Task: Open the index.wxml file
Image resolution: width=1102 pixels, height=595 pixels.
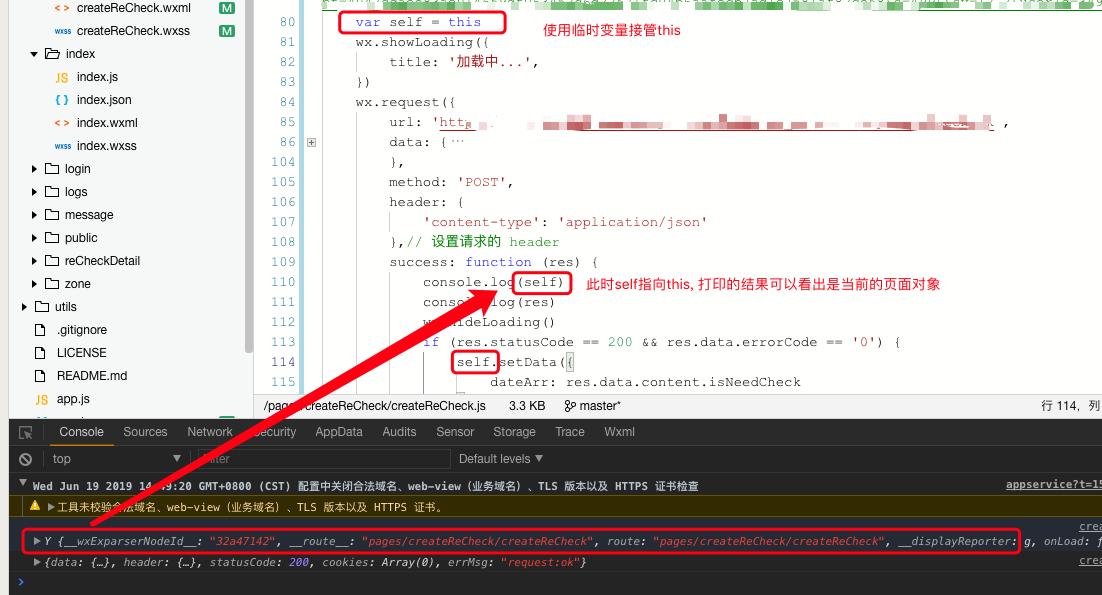Action: 107,123
